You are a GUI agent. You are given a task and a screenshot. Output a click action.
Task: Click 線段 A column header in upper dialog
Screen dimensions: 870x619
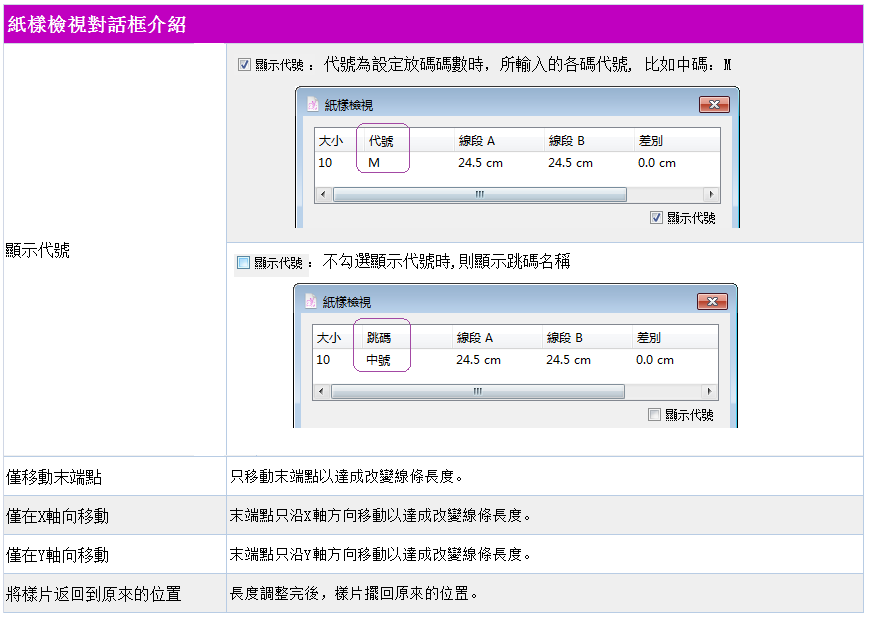click(477, 141)
